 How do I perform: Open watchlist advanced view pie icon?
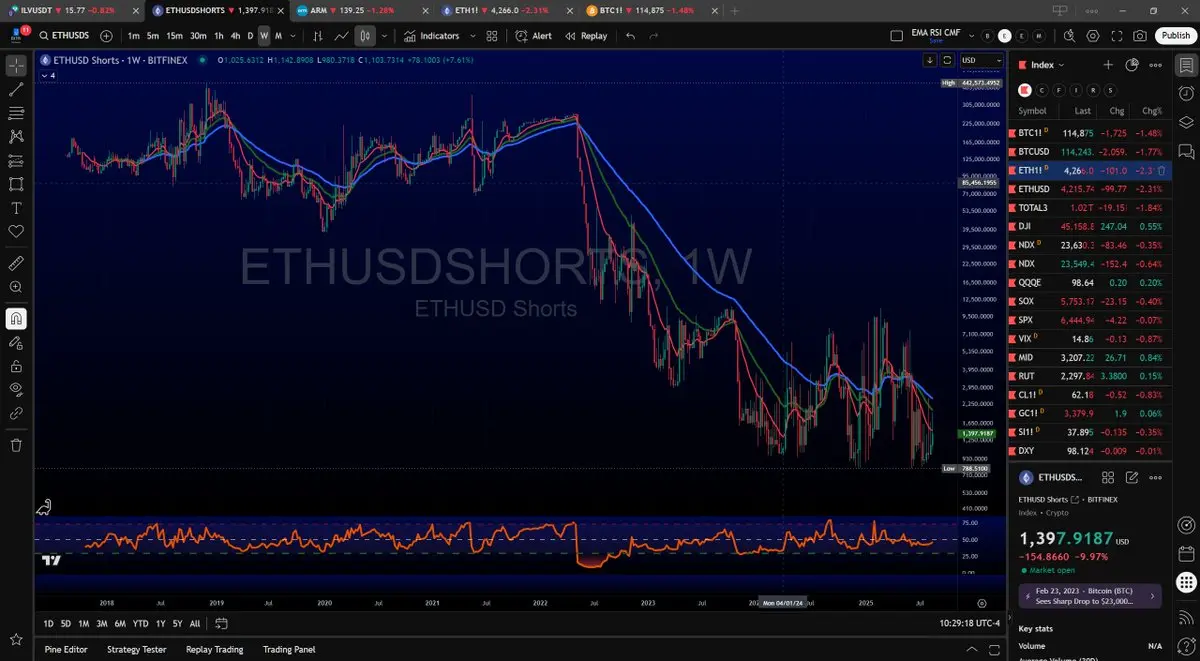pos(1132,65)
